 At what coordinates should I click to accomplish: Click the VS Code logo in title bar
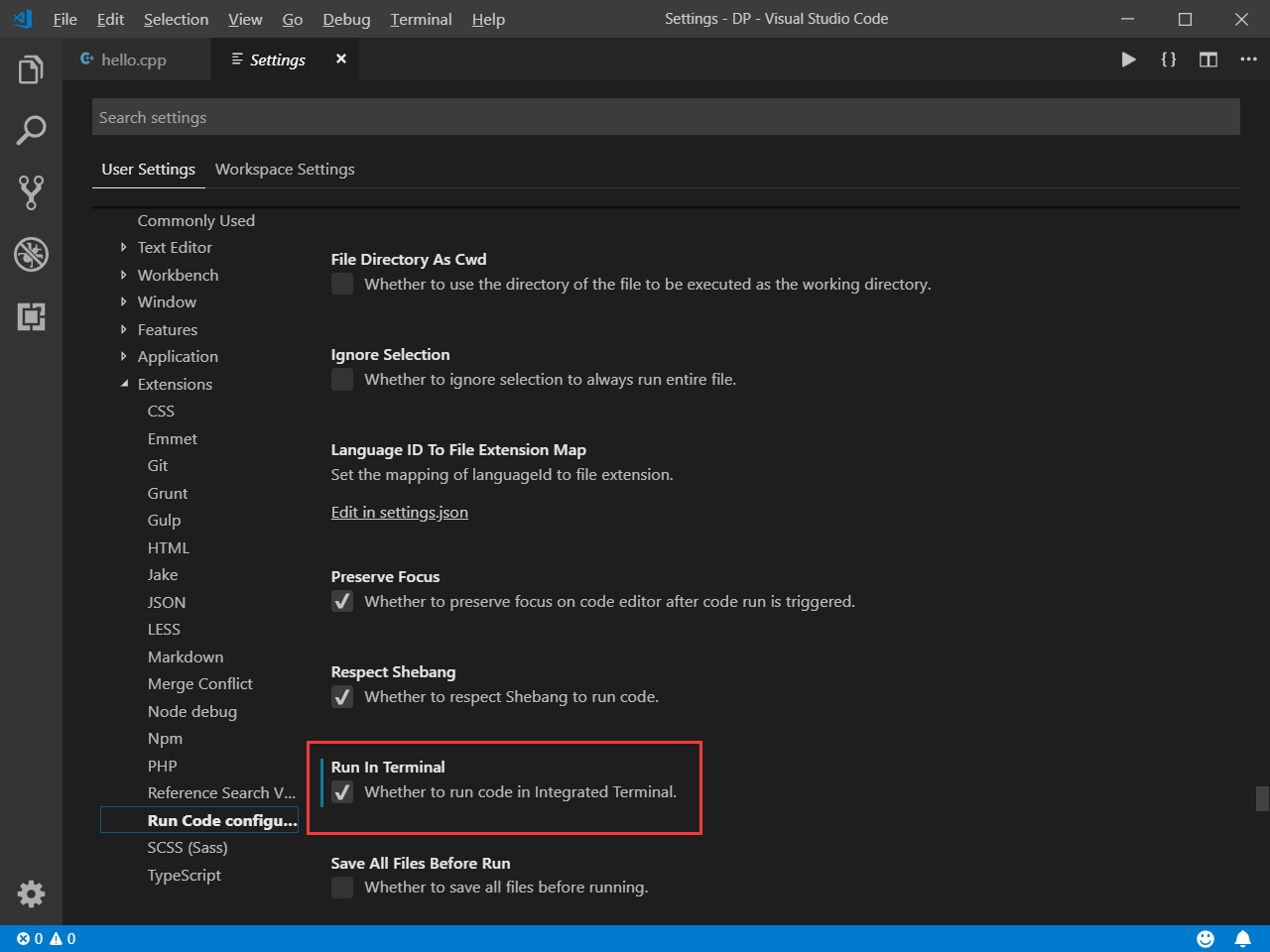pyautogui.click(x=22, y=19)
